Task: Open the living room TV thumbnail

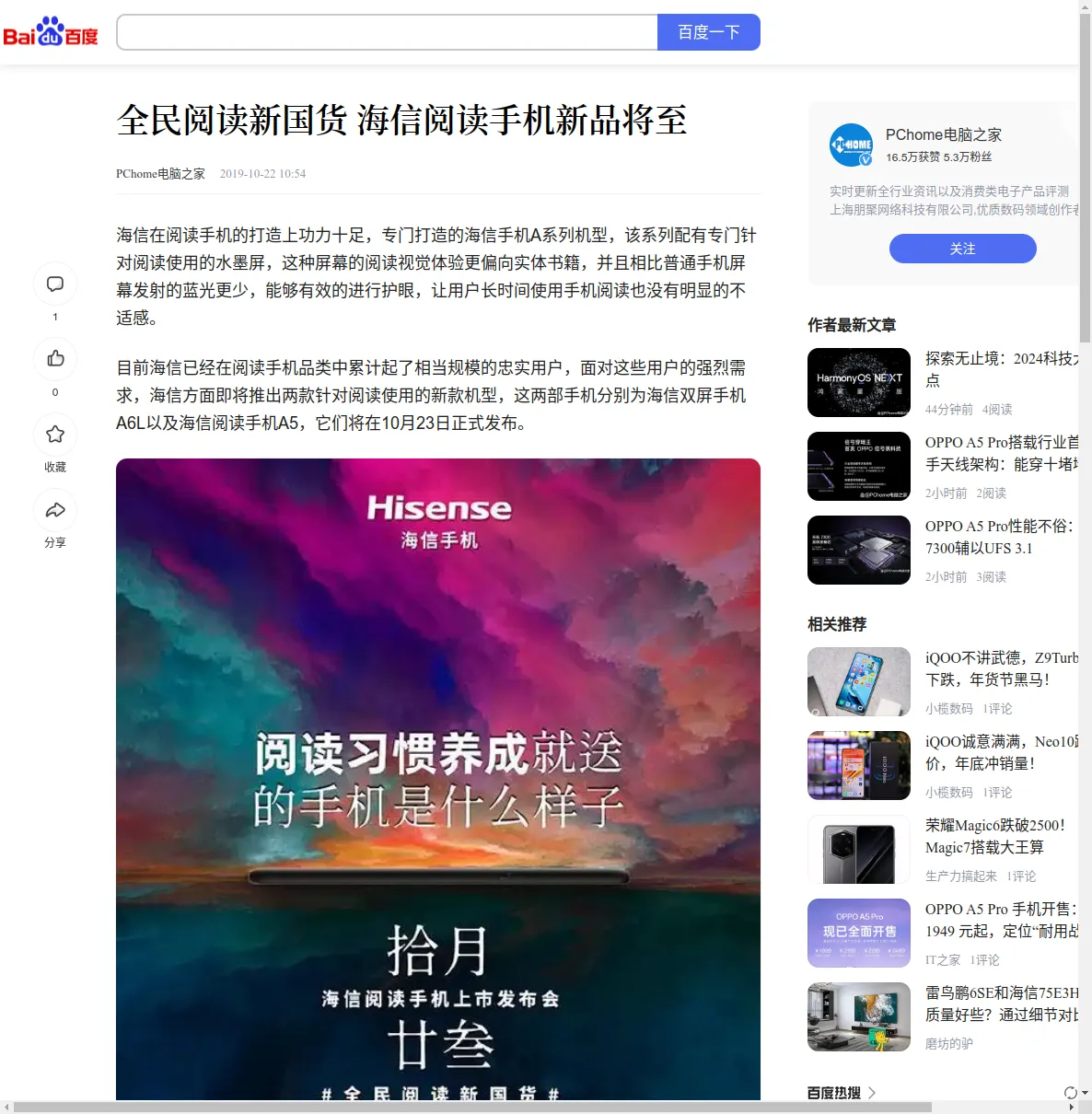Action: [x=859, y=1016]
